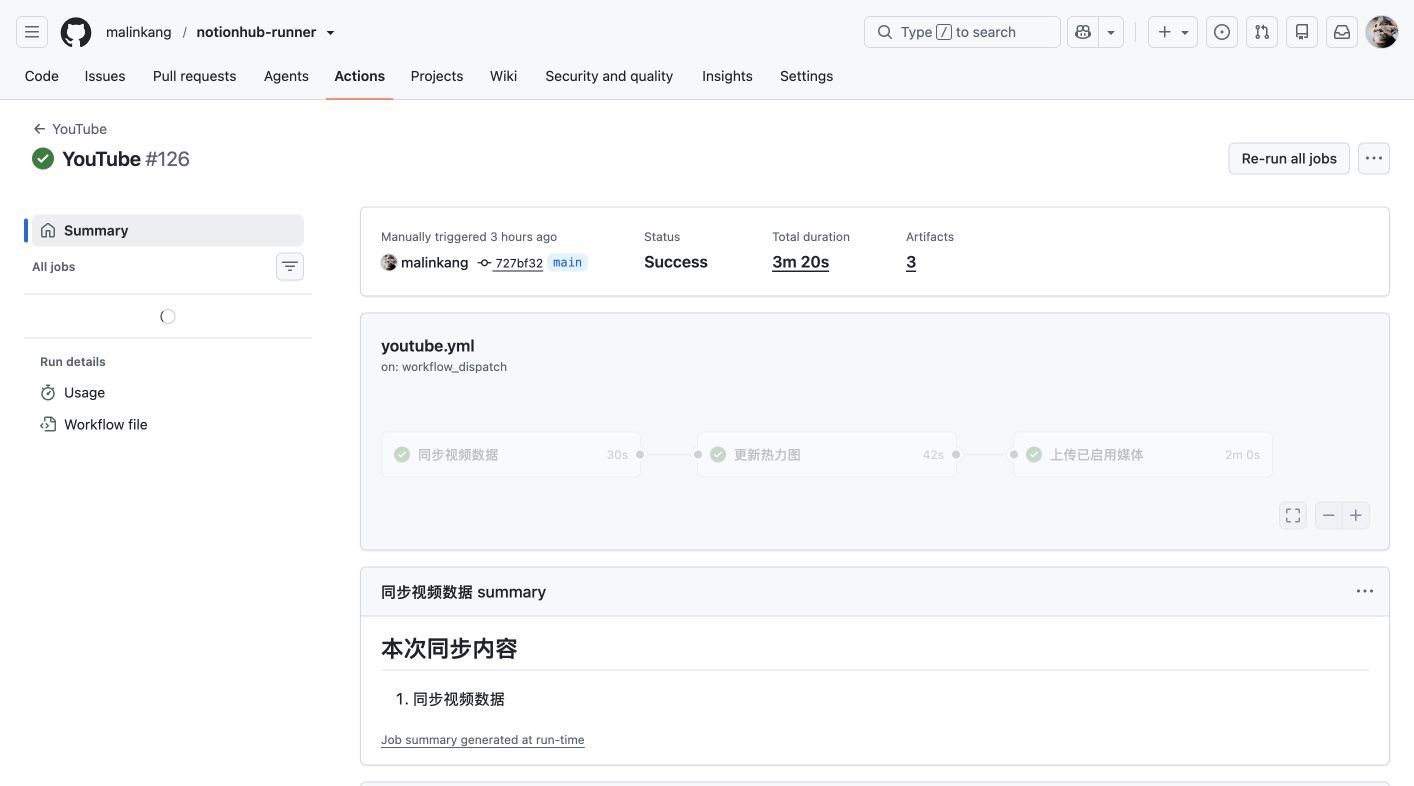Open the Agents tab

tap(286, 76)
